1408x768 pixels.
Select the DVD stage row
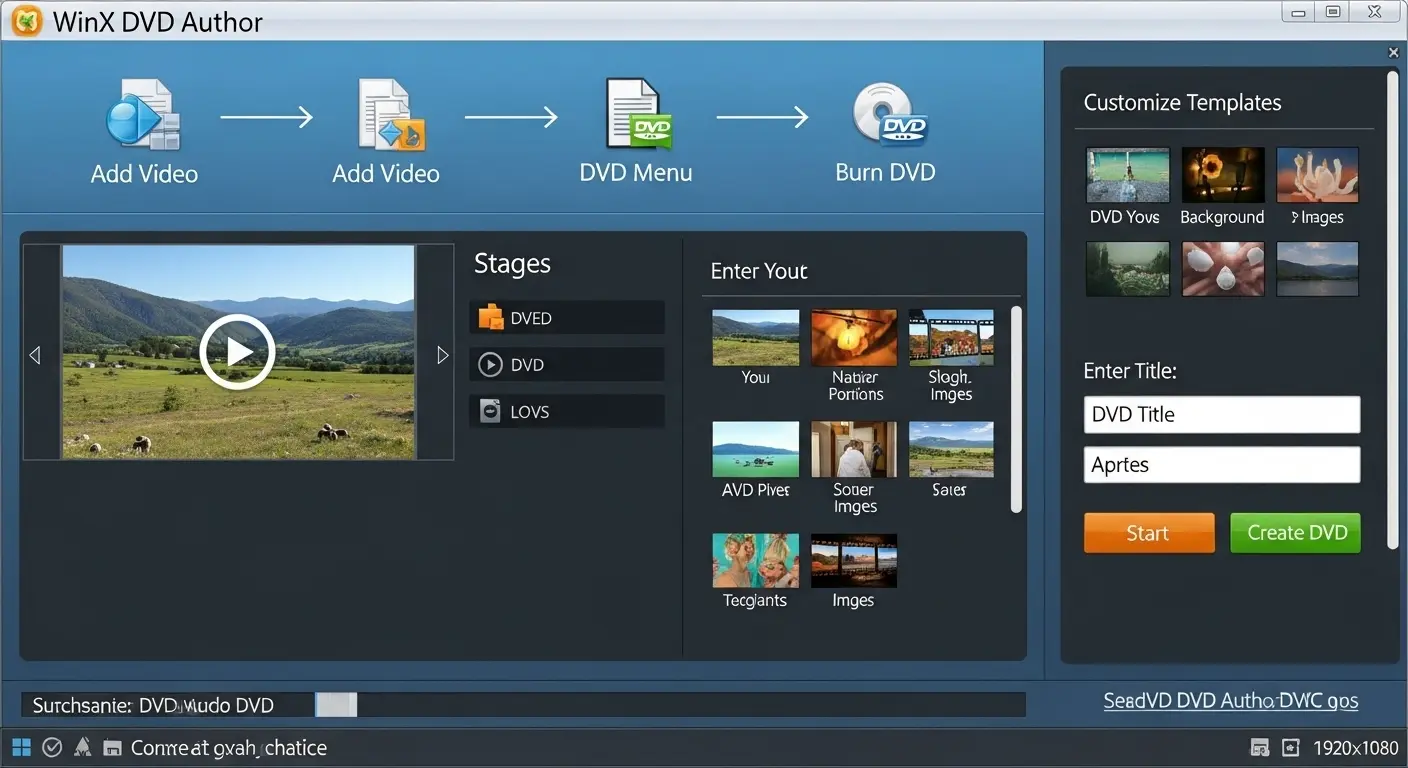click(x=567, y=365)
